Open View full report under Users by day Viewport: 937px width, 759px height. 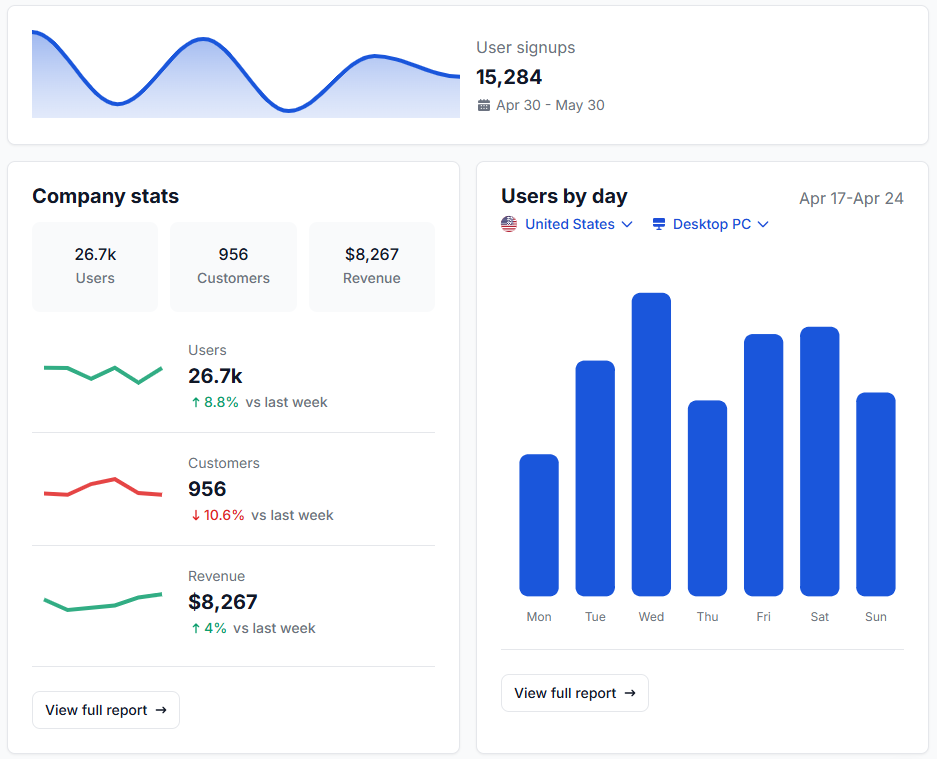point(575,693)
